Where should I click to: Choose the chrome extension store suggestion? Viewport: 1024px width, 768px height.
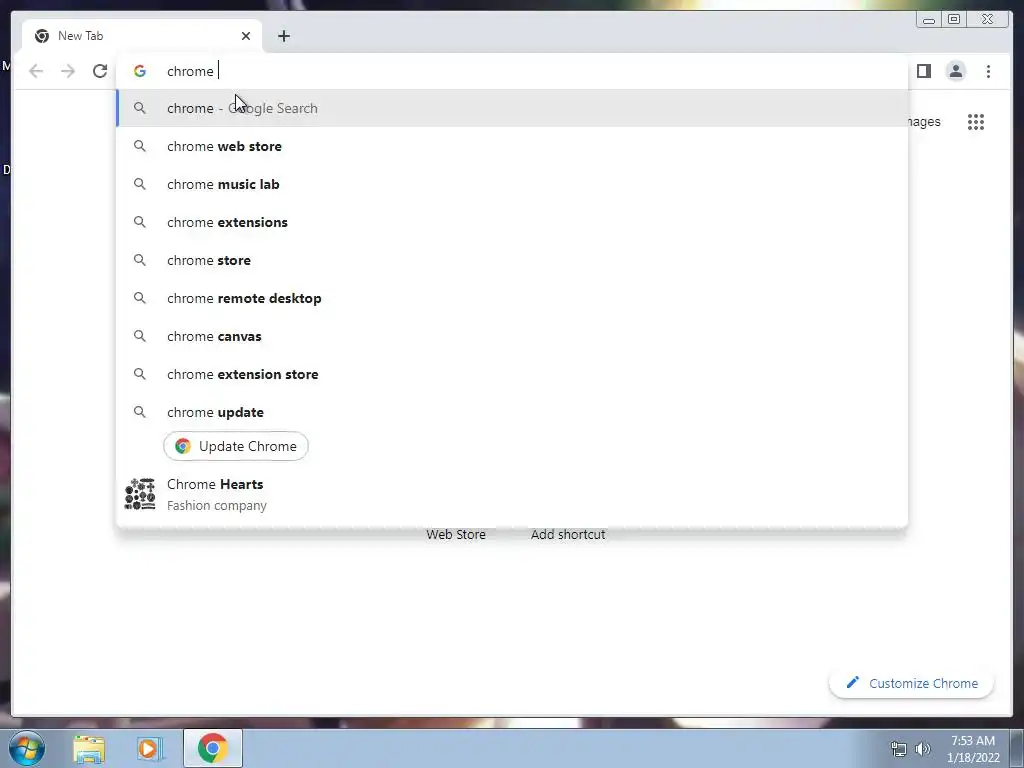(x=512, y=374)
